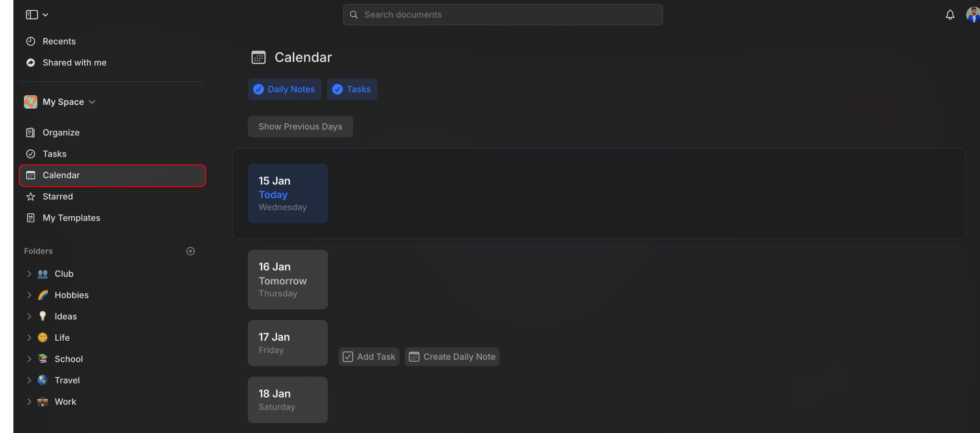Image resolution: width=980 pixels, height=433 pixels.
Task: Open My Templates in sidebar
Action: tap(70, 218)
